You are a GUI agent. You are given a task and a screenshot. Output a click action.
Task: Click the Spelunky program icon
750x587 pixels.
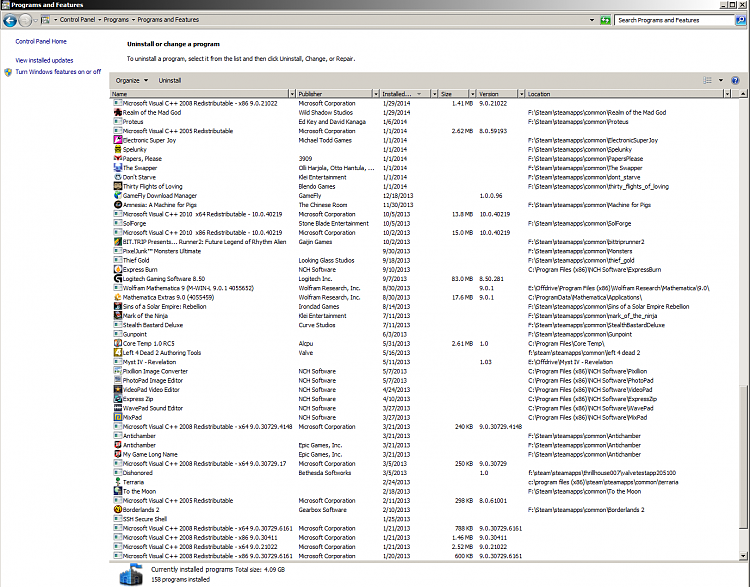[x=118, y=149]
